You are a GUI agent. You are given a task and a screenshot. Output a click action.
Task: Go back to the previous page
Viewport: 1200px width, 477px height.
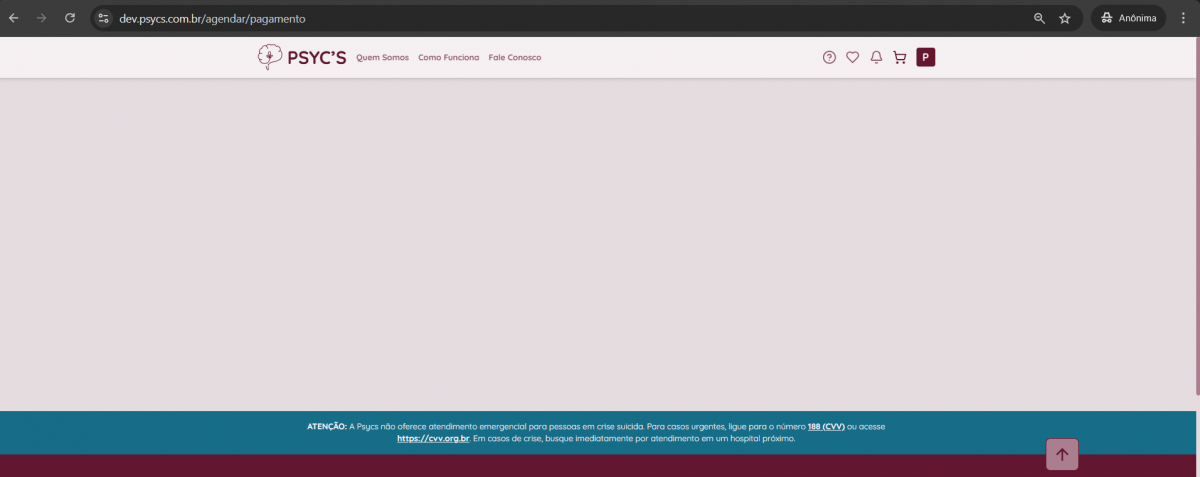(14, 18)
